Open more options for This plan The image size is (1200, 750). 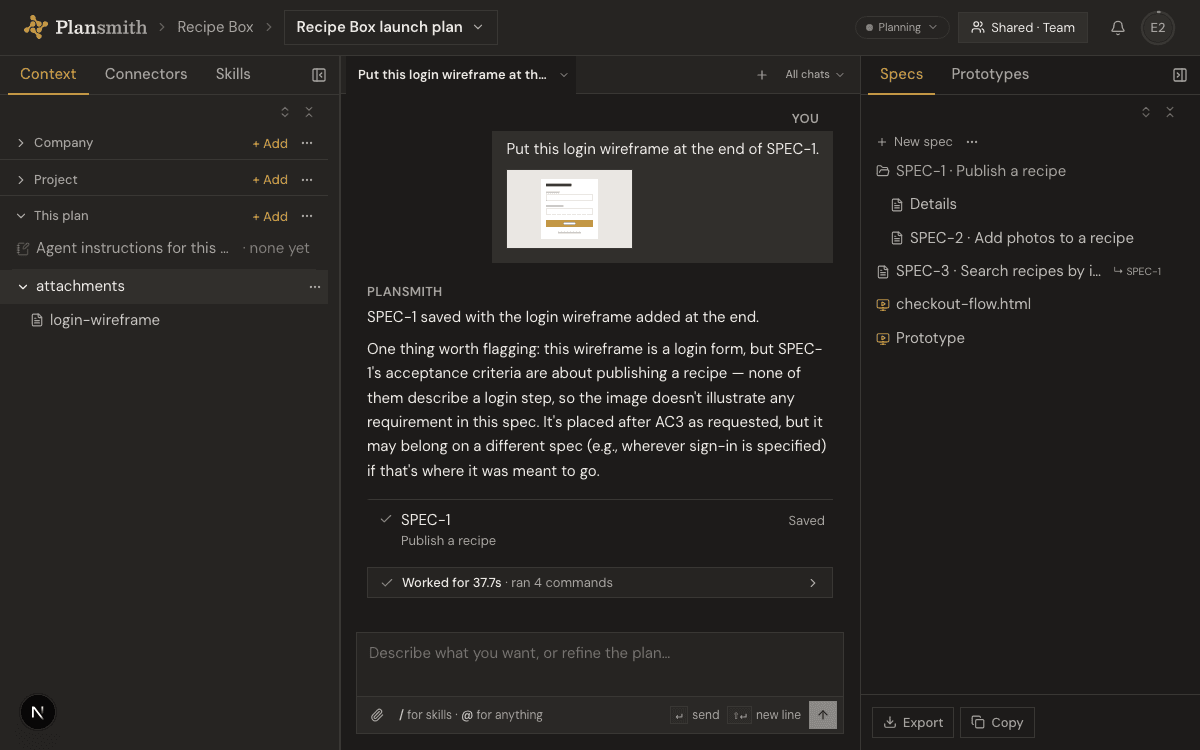pos(307,216)
